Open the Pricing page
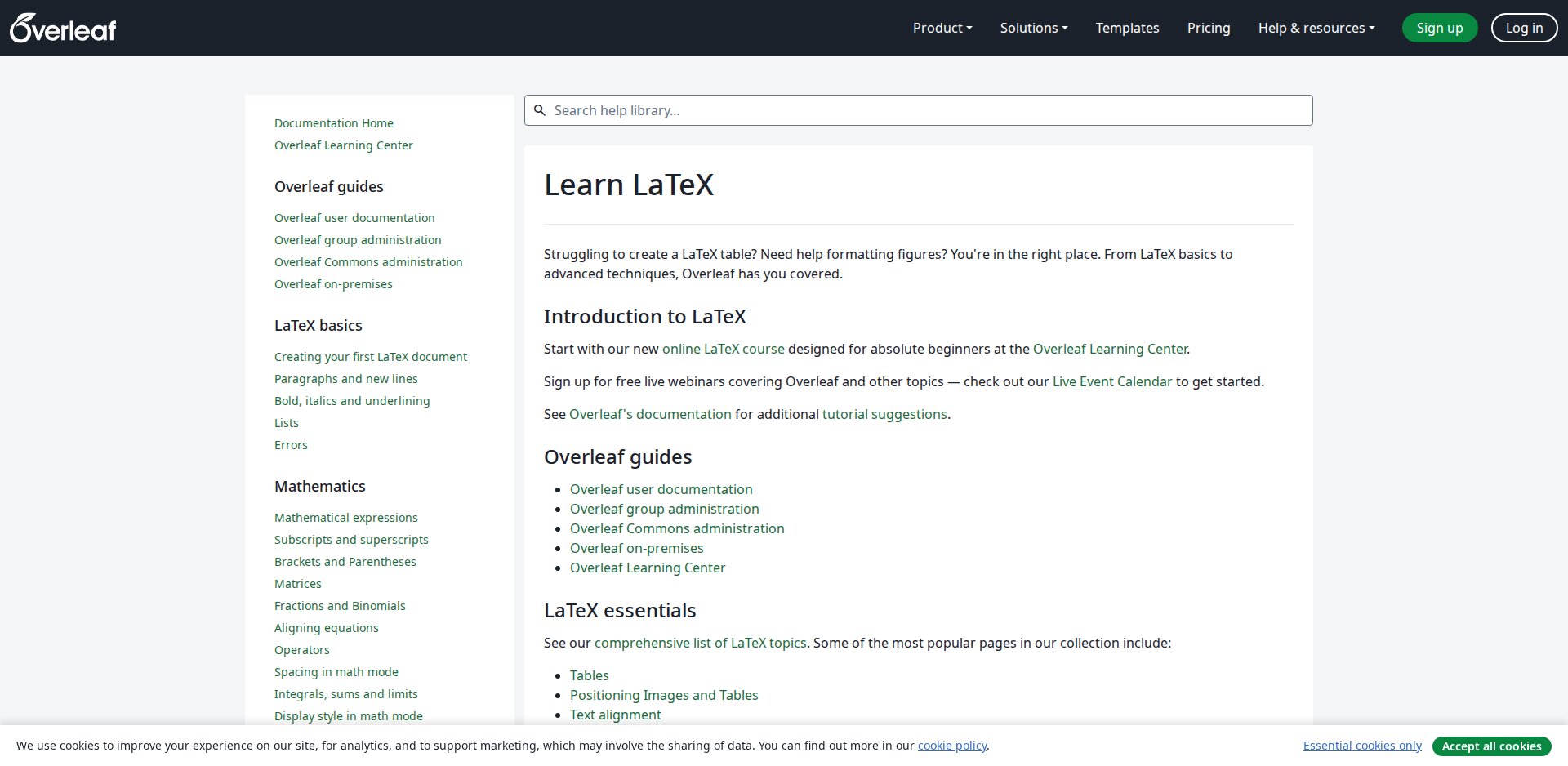1568x766 pixels. (1209, 28)
